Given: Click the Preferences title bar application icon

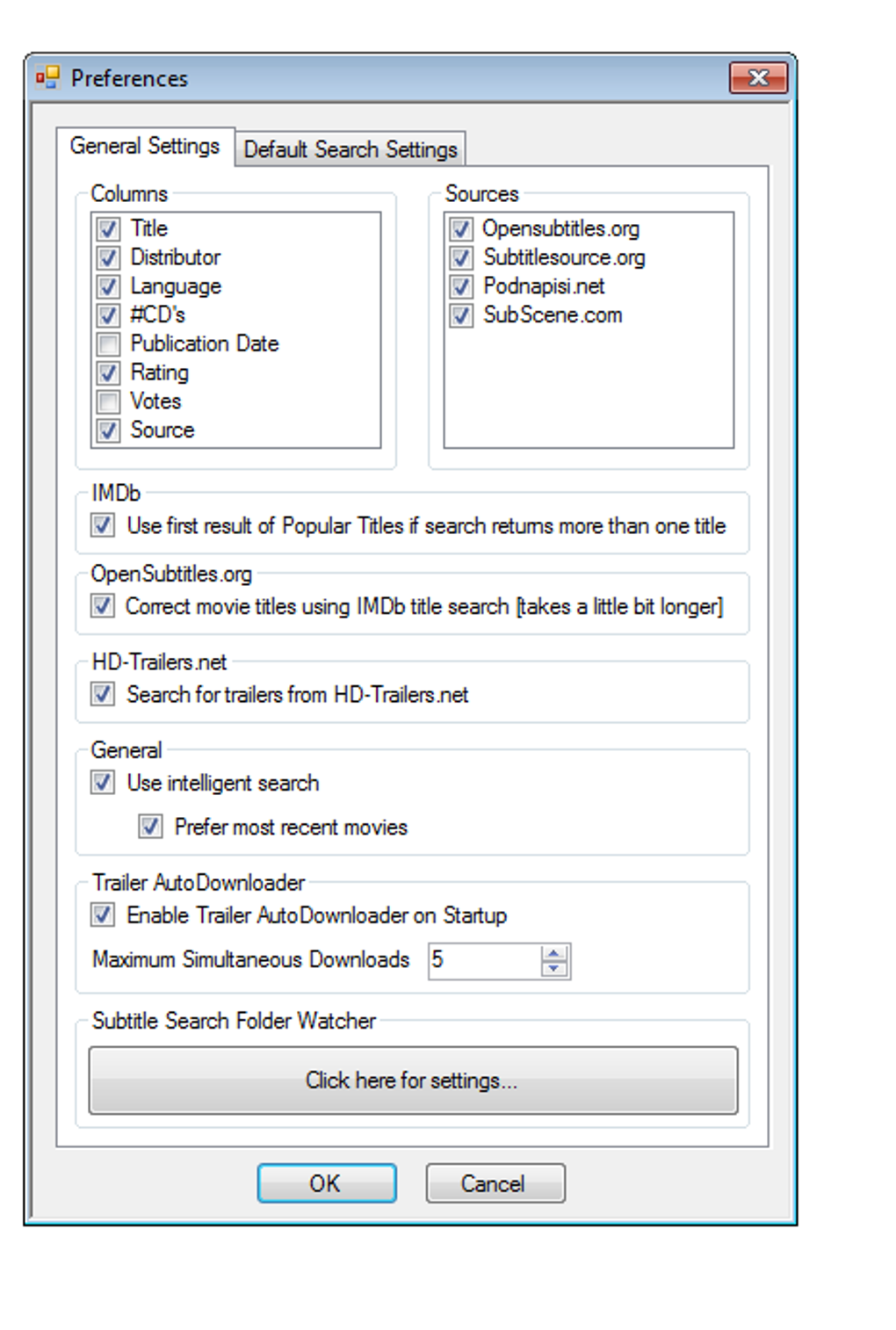Looking at the screenshot, I should (46, 78).
